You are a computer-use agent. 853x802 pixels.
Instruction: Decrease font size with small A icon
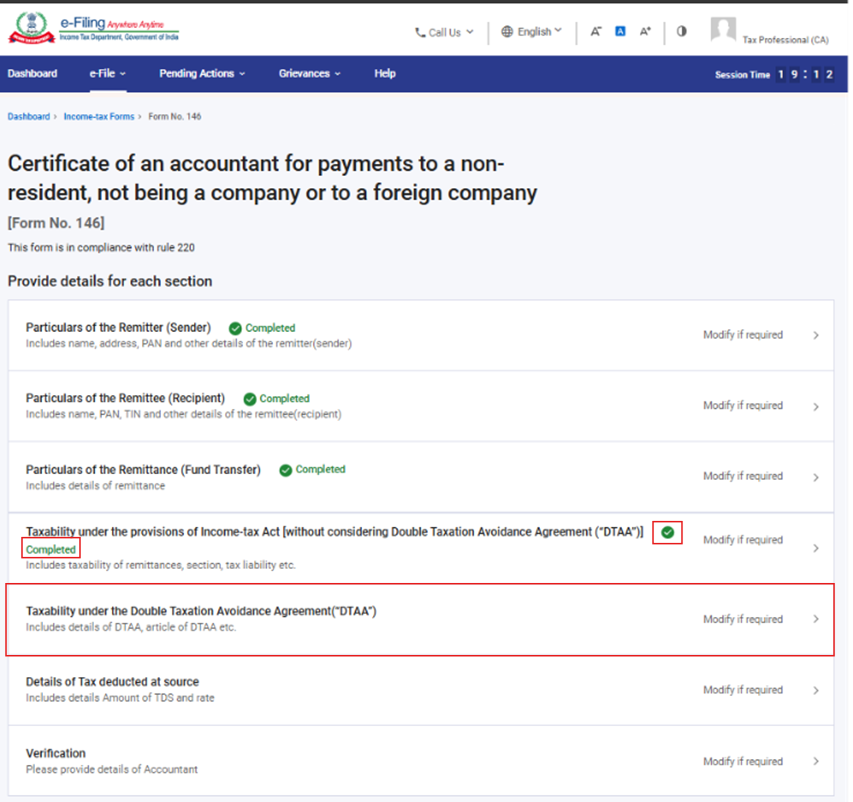(x=595, y=32)
